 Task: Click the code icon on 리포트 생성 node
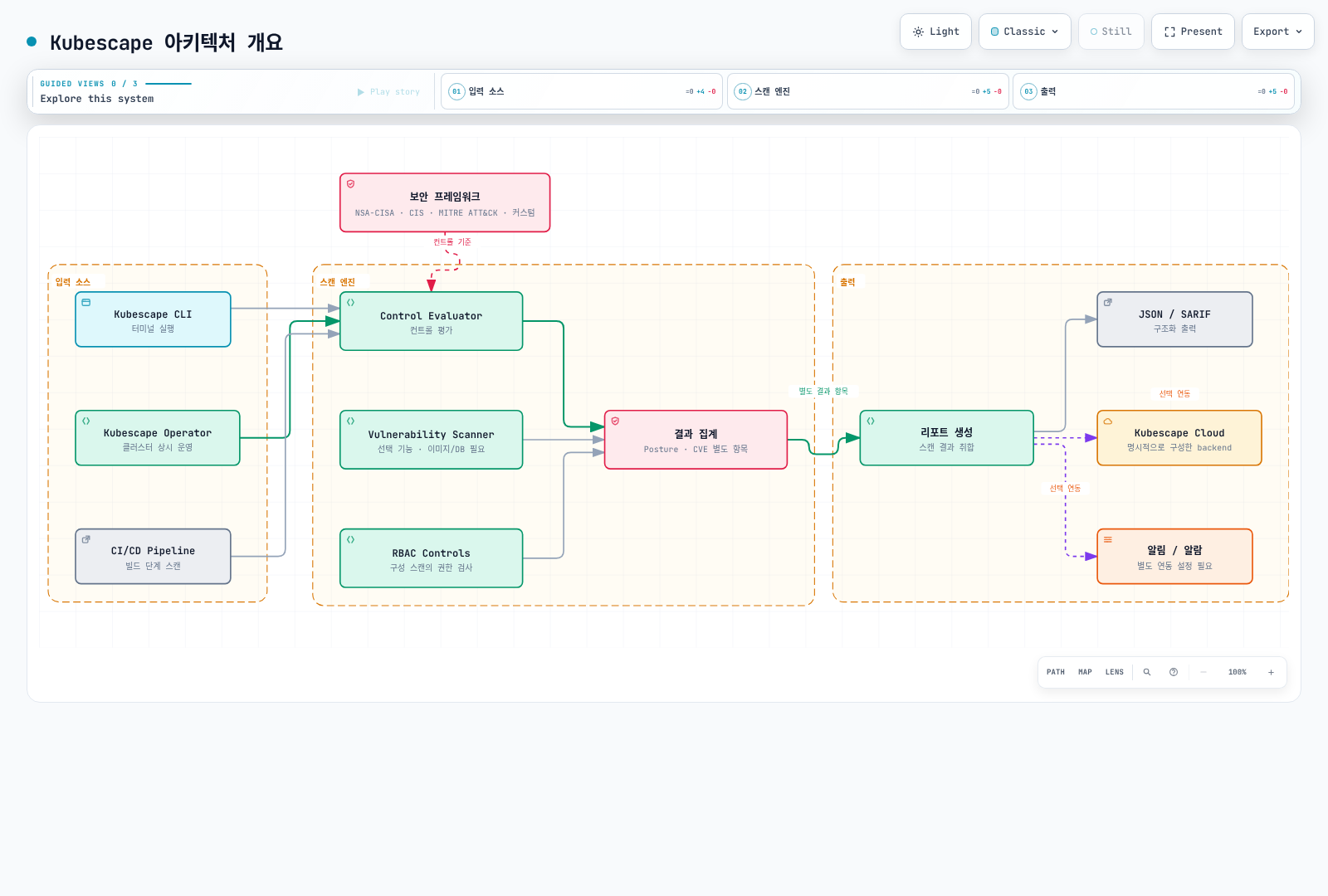[871, 421]
